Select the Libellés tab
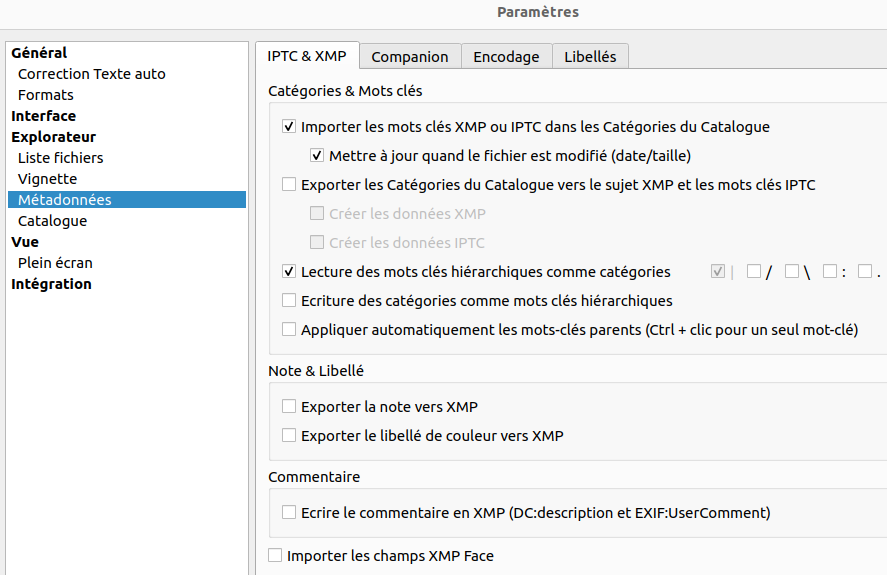The width and height of the screenshot is (887, 575). (590, 57)
